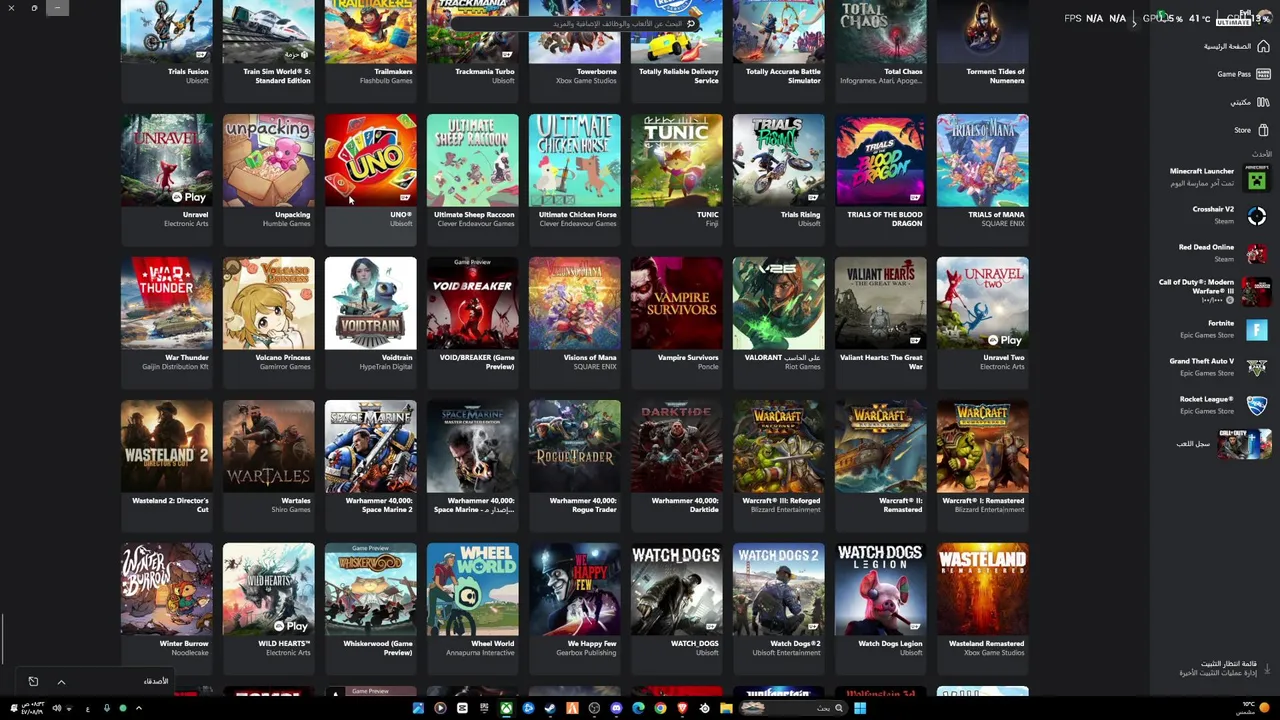
Task: Open the Game Pass sidebar icon
Action: tap(1263, 74)
